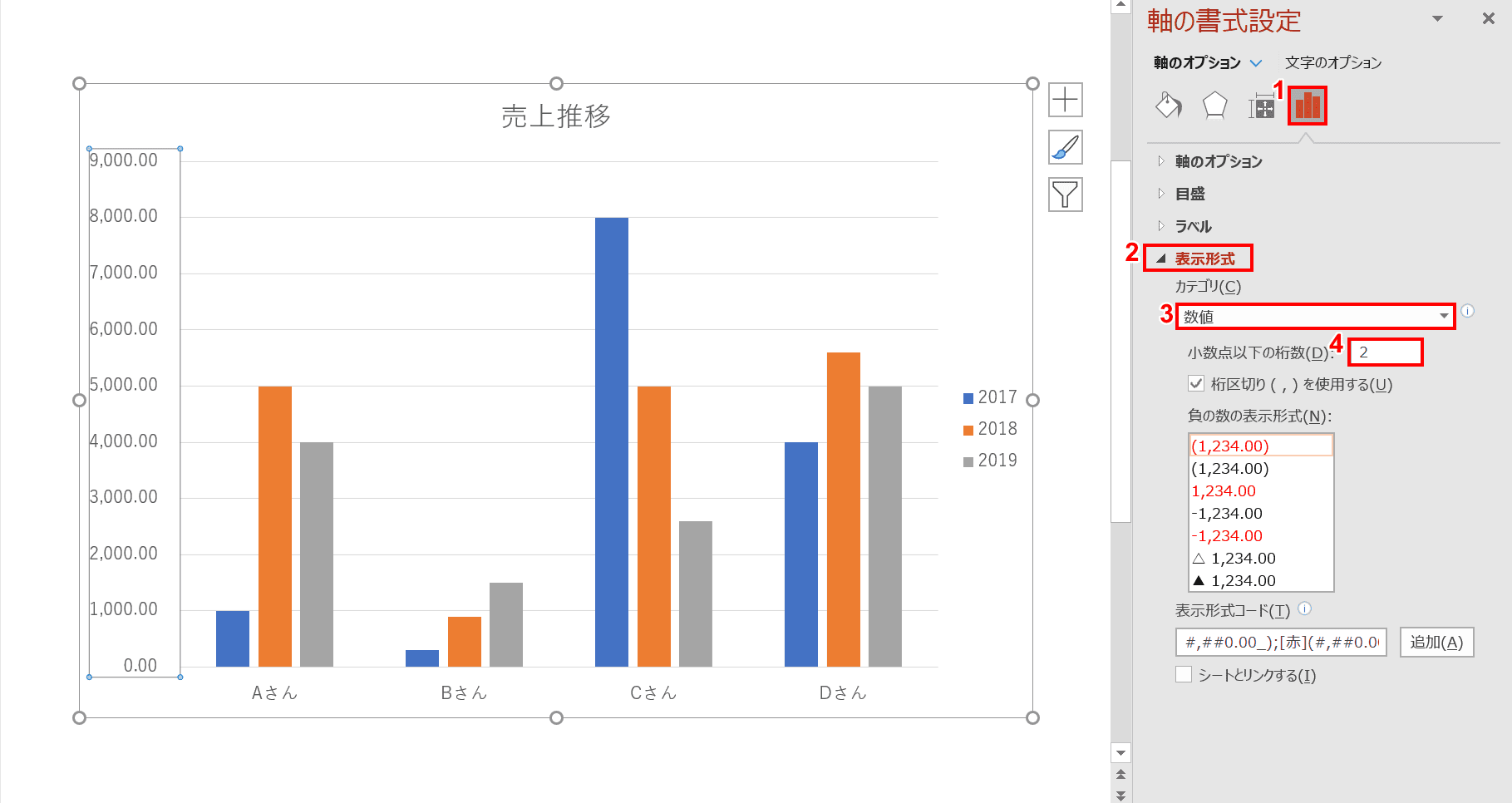Viewport: 1512px width, 803px height.
Task: Click the vertical scrollbar down arrow
Action: (1120, 753)
